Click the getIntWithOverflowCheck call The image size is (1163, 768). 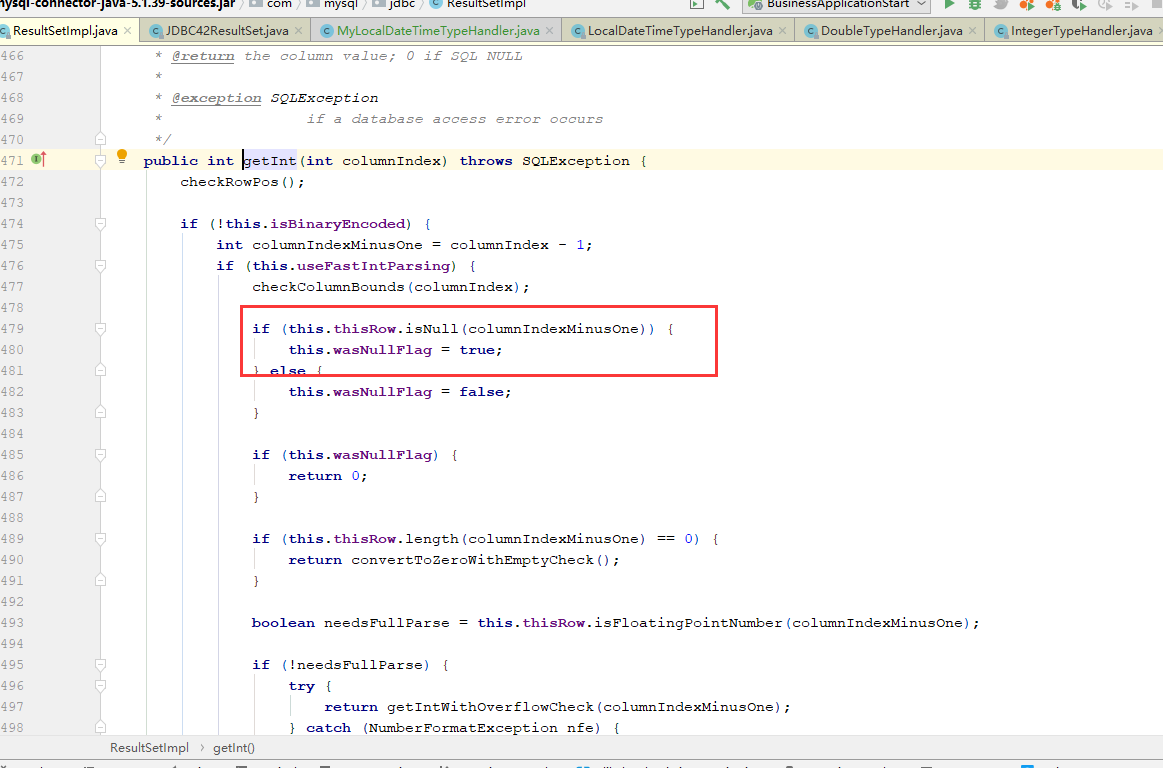coord(490,707)
